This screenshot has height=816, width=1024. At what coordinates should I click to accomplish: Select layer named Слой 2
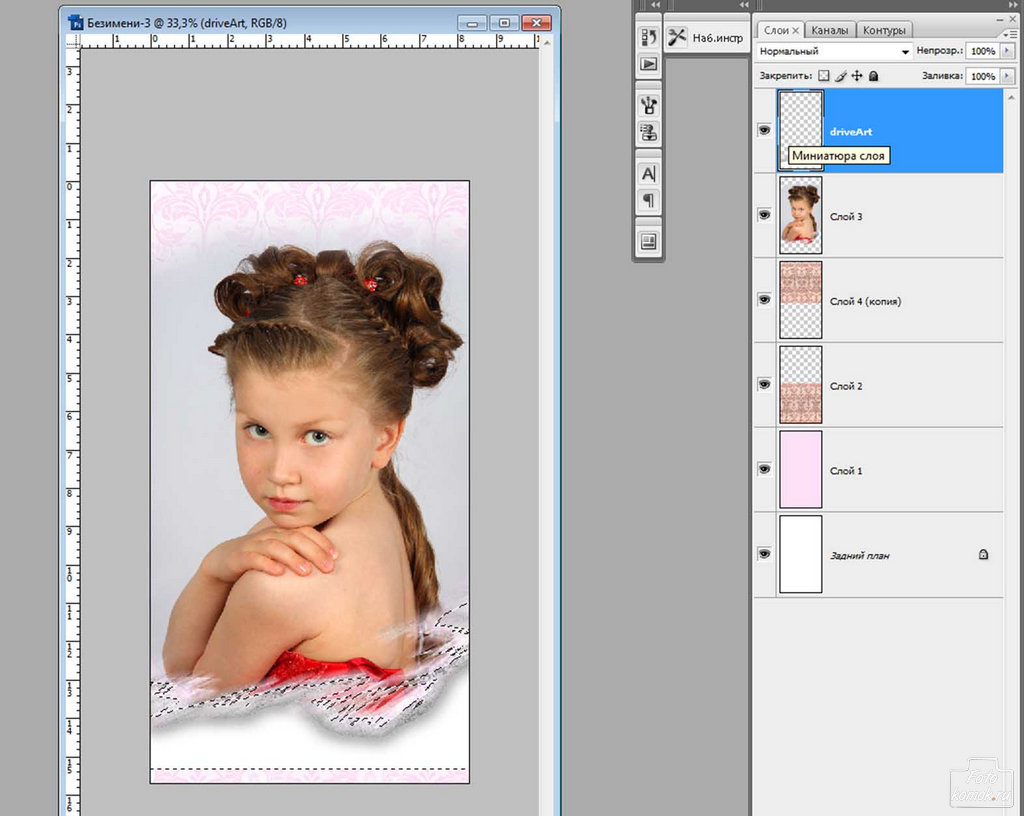pos(846,386)
